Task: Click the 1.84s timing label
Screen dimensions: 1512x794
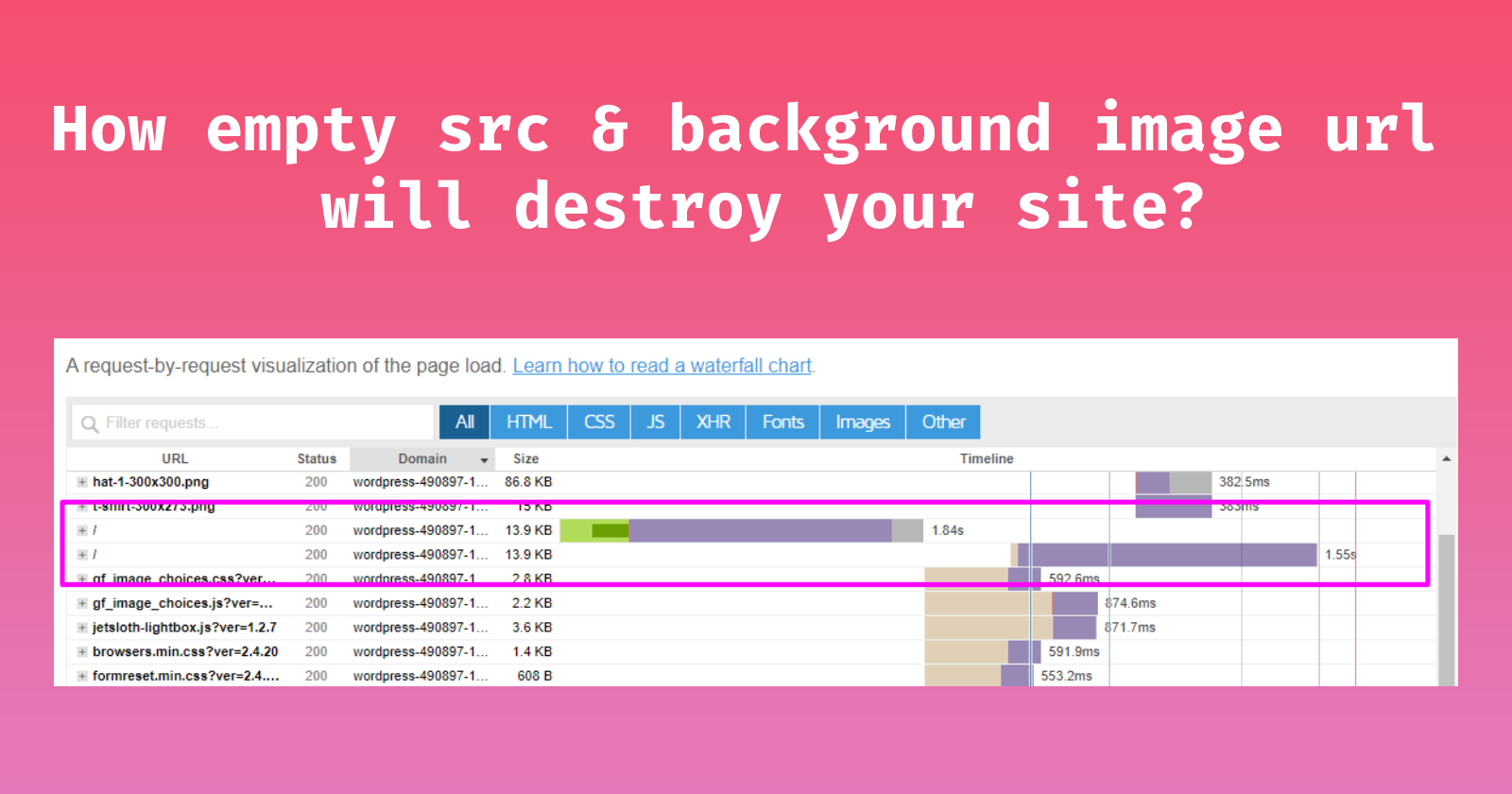Action: (948, 531)
